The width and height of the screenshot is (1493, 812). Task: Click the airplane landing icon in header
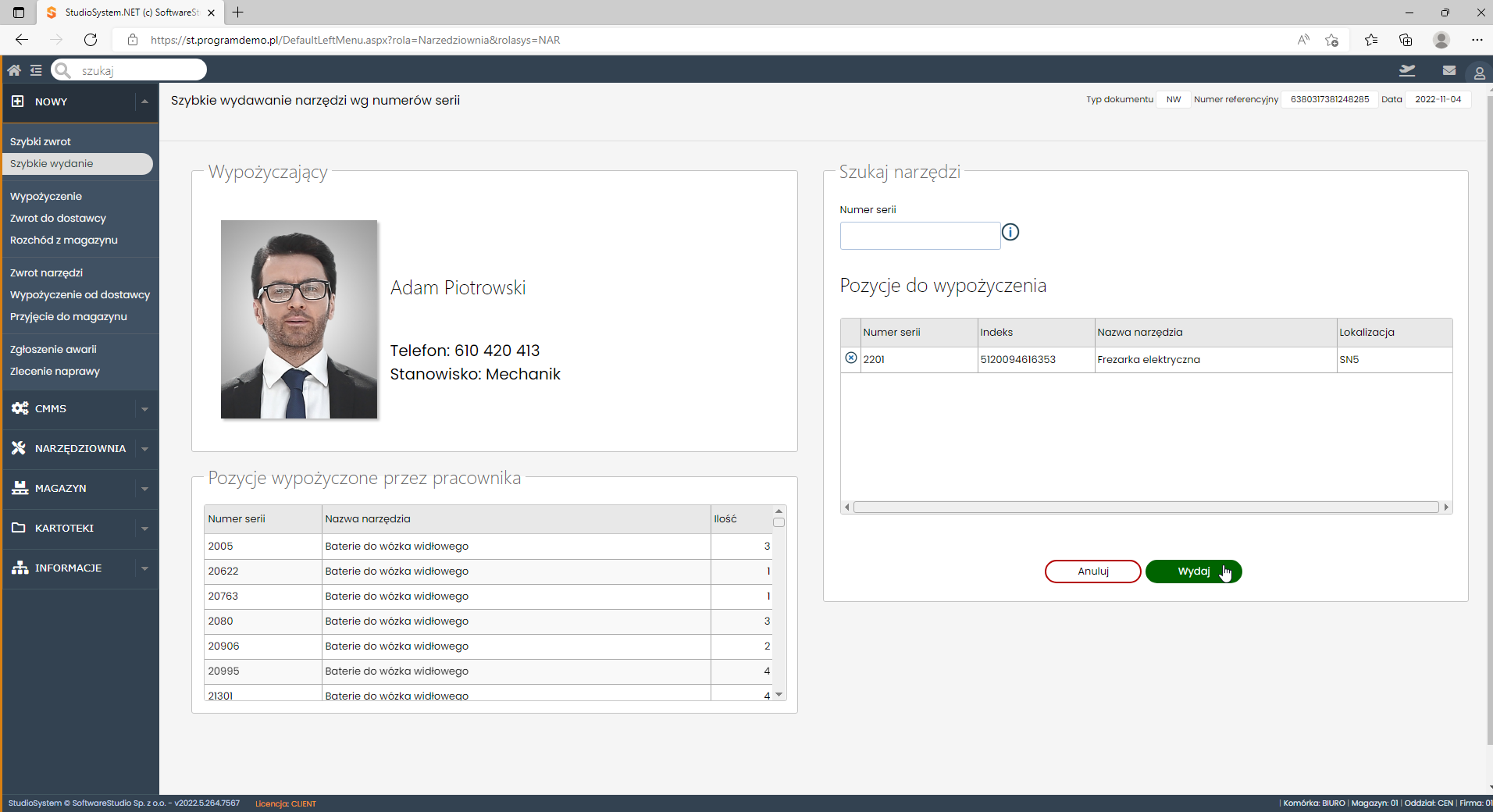coord(1407,70)
